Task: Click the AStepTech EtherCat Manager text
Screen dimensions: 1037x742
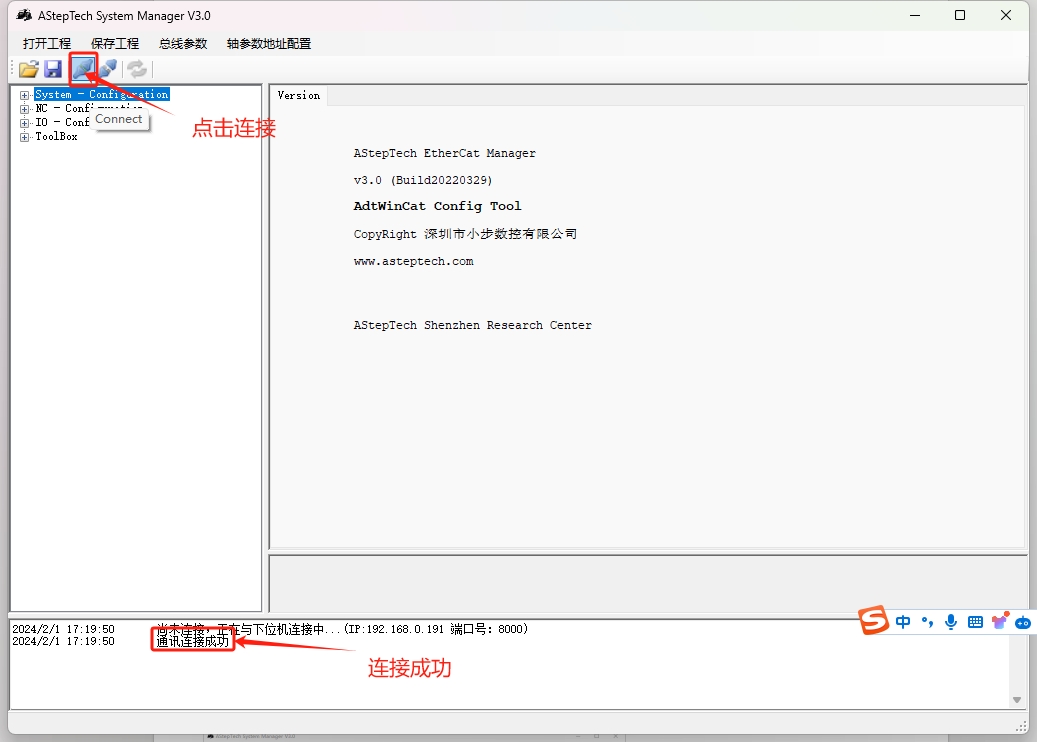Action: pos(444,153)
